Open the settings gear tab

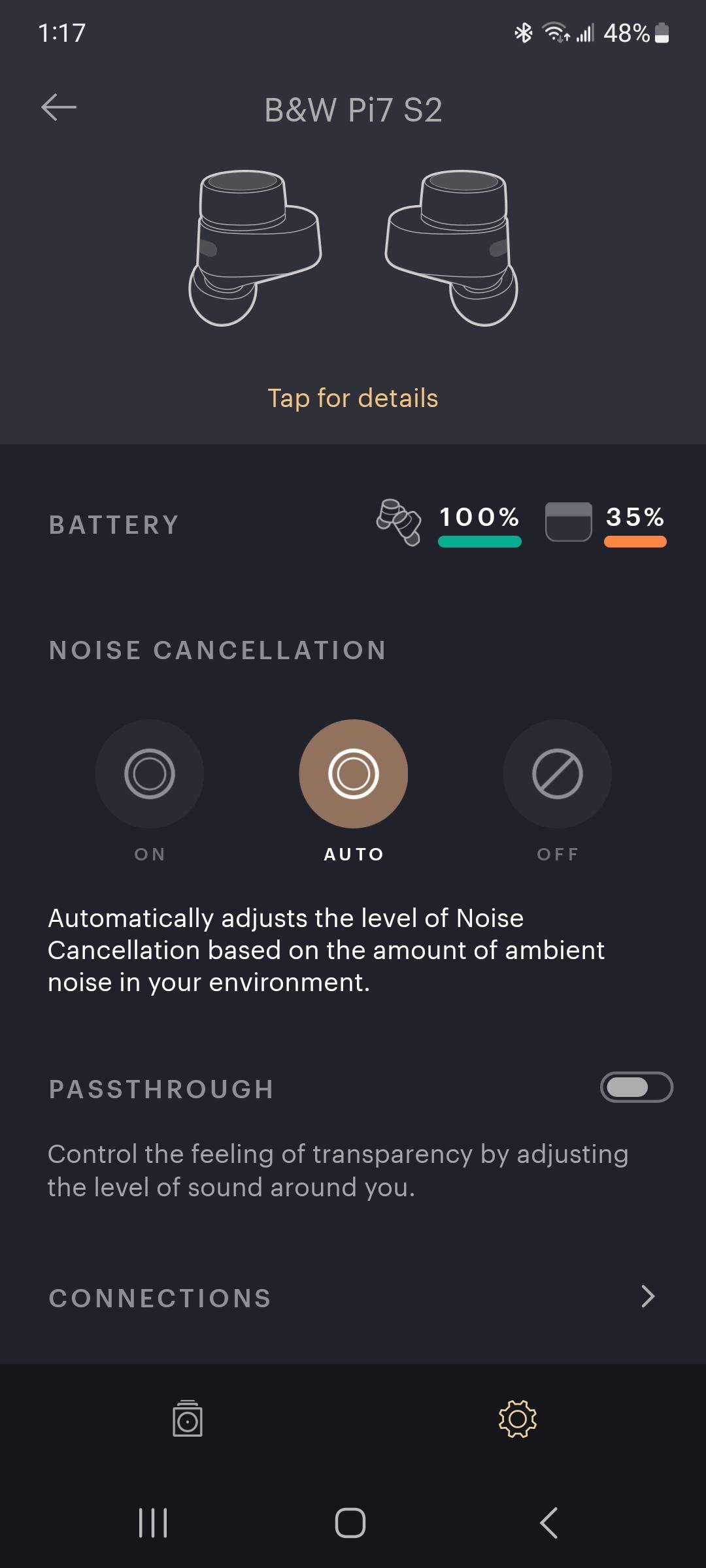517,1418
